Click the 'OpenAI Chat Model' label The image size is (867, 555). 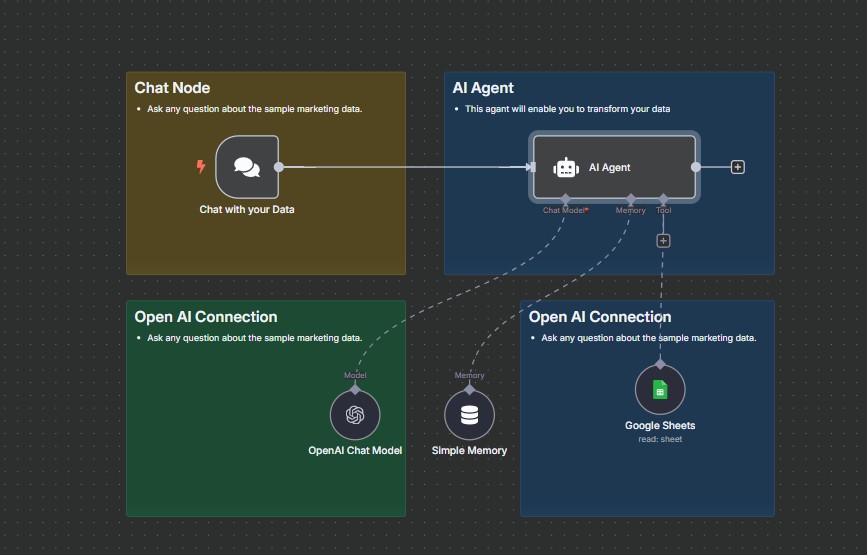[x=355, y=451]
